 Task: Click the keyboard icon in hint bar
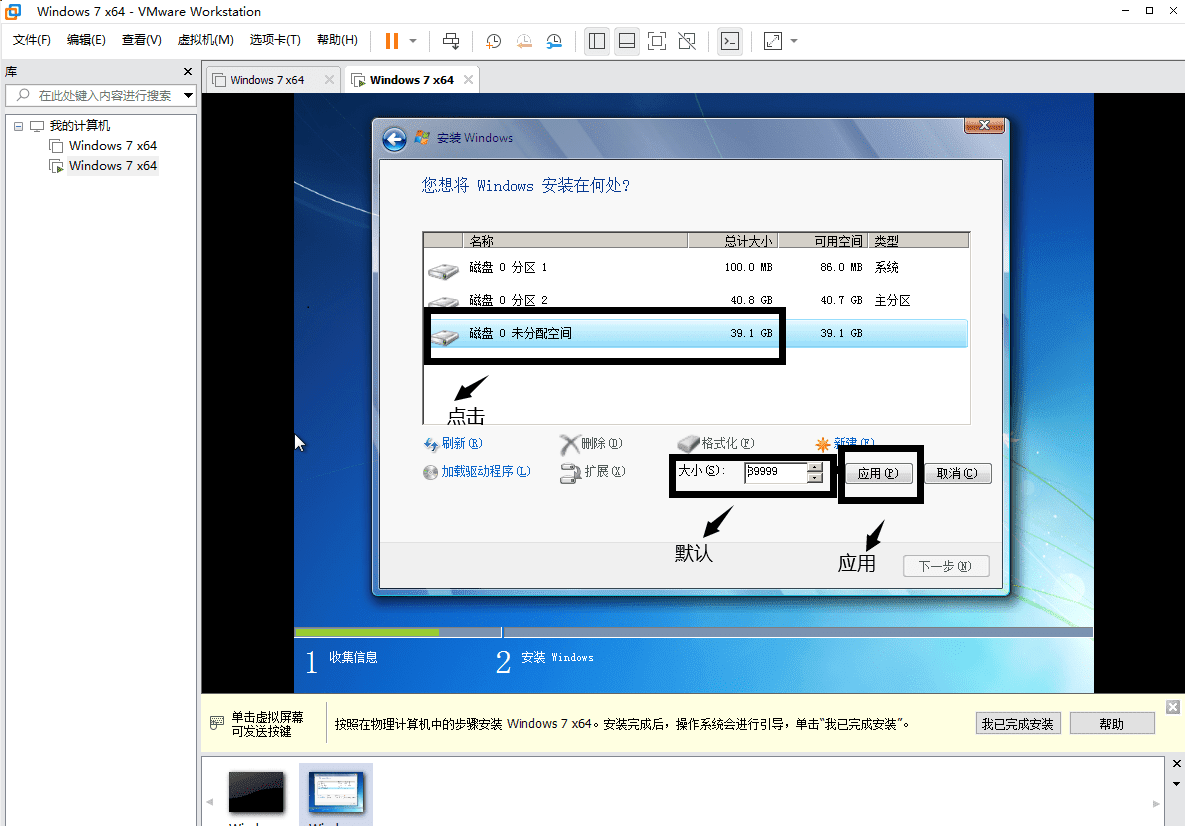click(216, 722)
